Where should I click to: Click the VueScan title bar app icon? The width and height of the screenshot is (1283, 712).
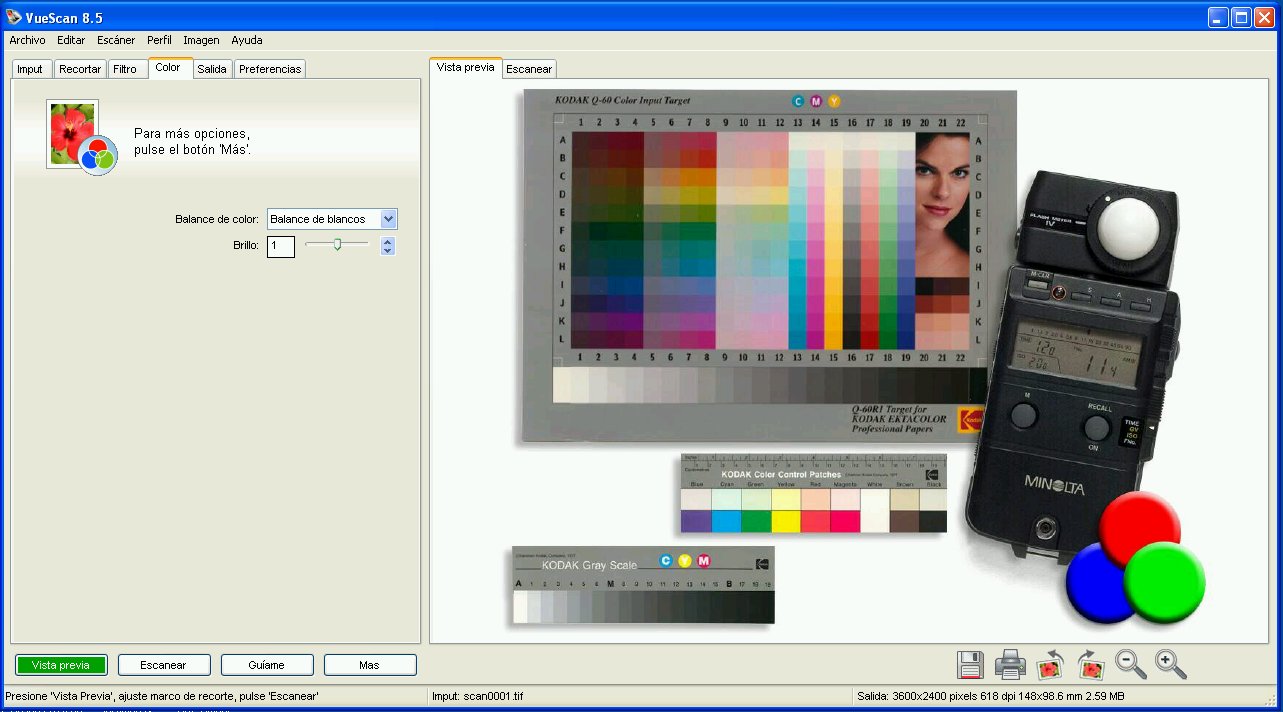13,17
